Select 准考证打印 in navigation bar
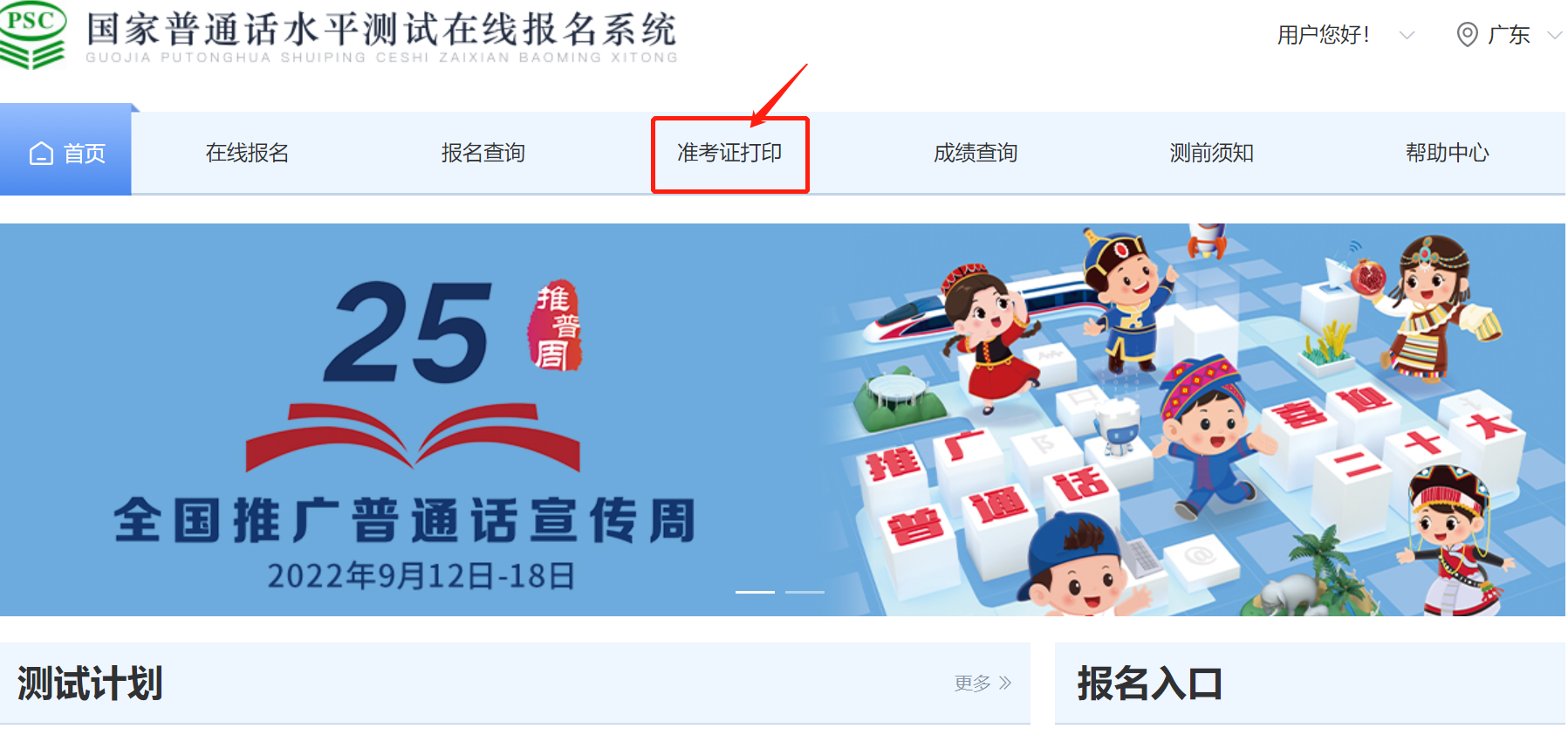Screen dimensions: 1568x735 [729, 153]
